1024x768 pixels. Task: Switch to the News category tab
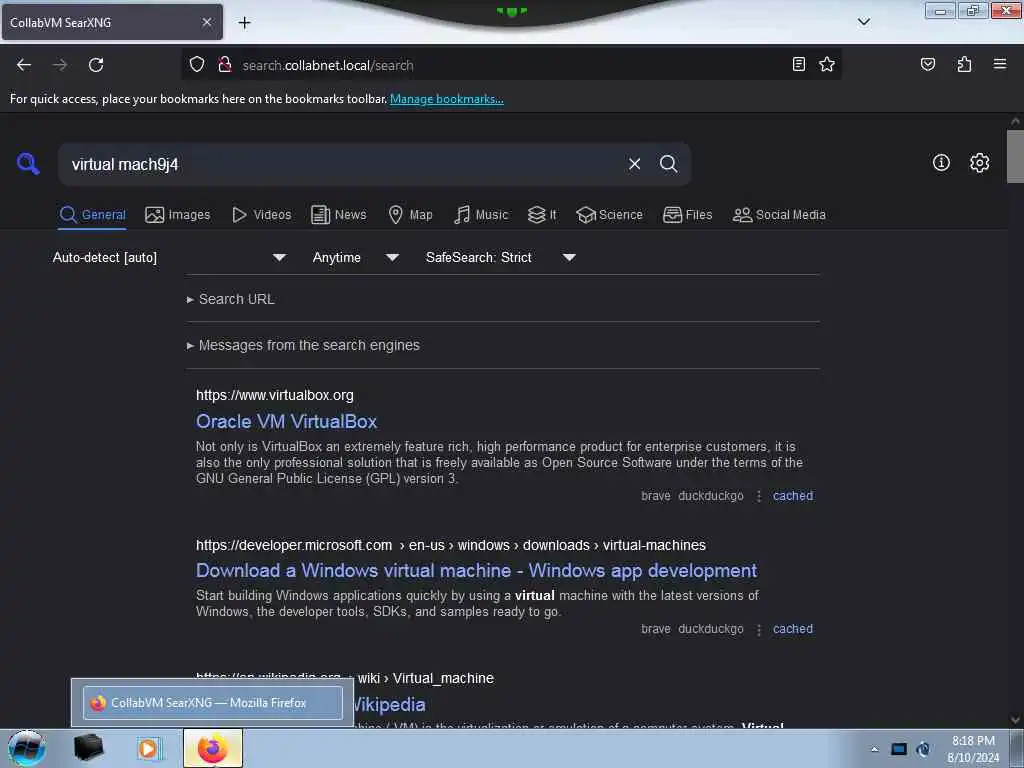coord(338,215)
